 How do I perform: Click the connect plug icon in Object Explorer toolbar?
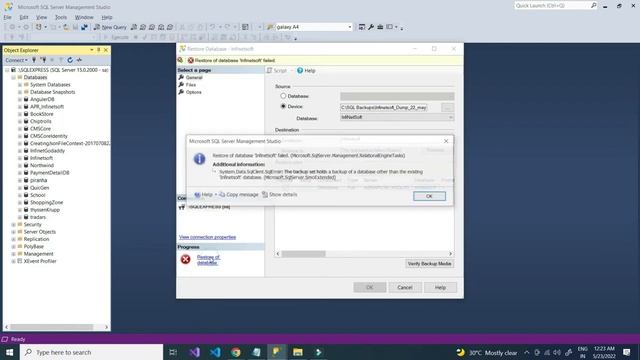coord(34,60)
